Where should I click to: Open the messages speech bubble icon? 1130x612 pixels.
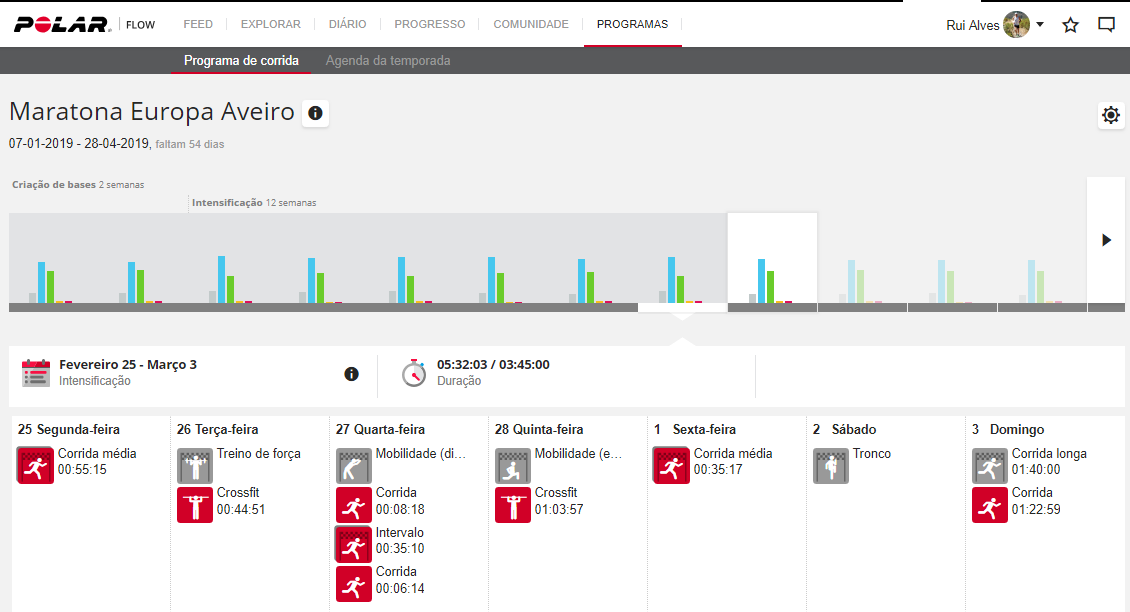[1106, 25]
